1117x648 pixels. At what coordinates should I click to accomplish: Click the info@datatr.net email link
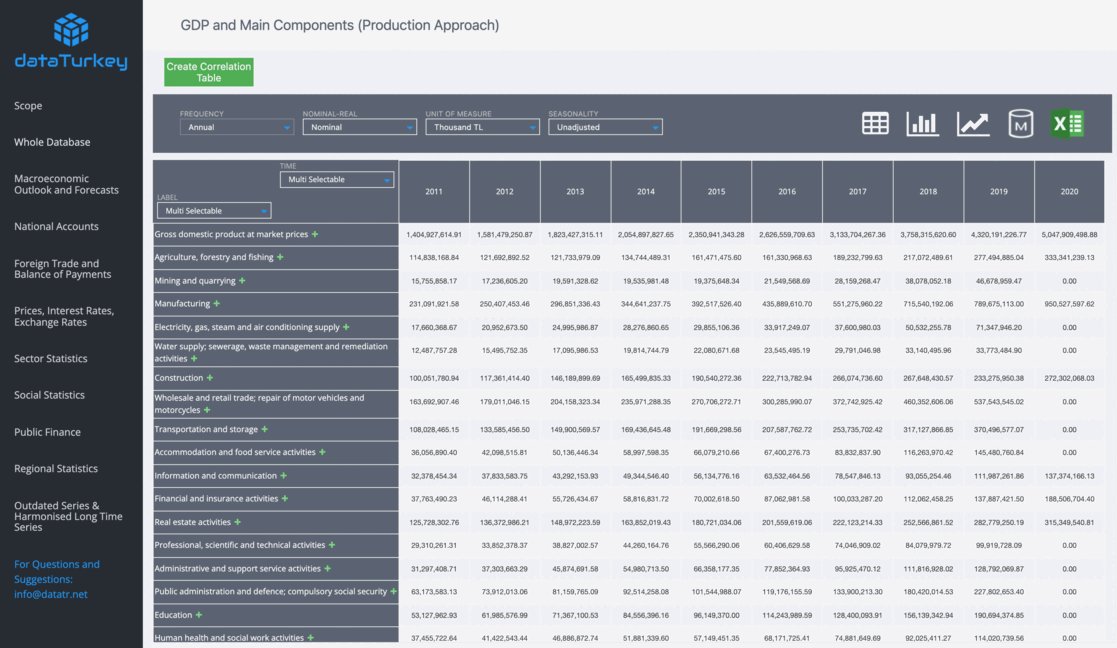point(51,594)
